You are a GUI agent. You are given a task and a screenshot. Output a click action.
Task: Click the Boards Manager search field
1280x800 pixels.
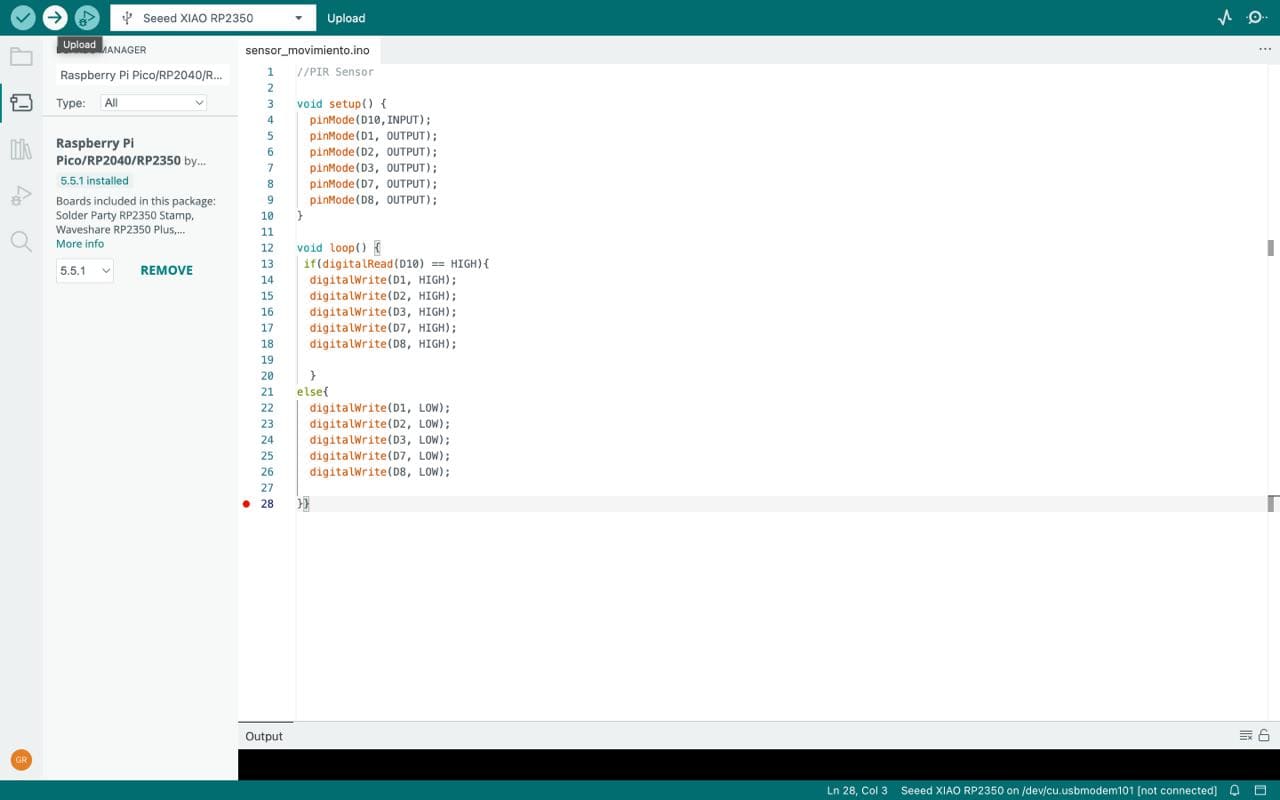(x=143, y=75)
